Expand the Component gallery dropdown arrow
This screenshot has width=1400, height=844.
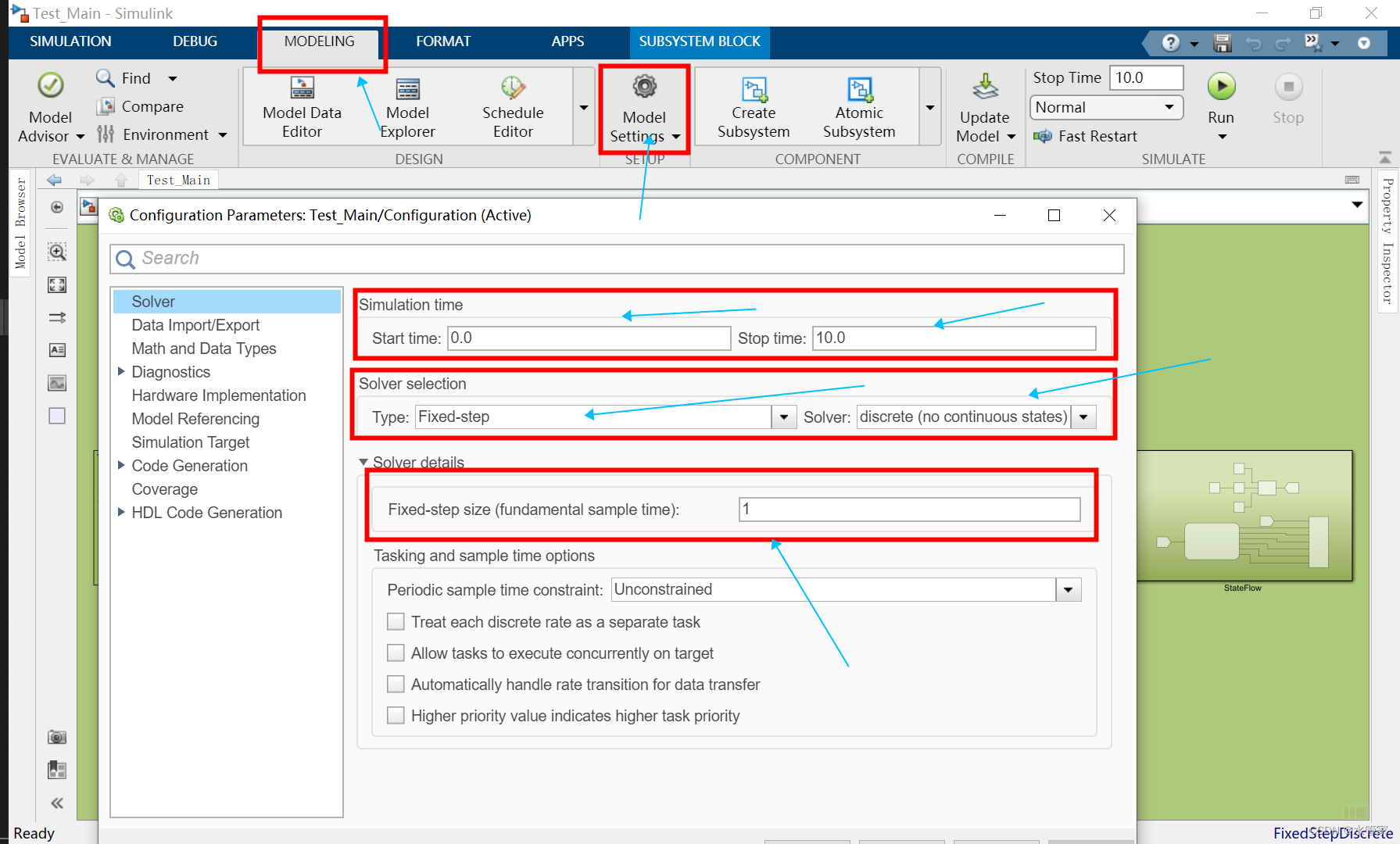(x=930, y=107)
